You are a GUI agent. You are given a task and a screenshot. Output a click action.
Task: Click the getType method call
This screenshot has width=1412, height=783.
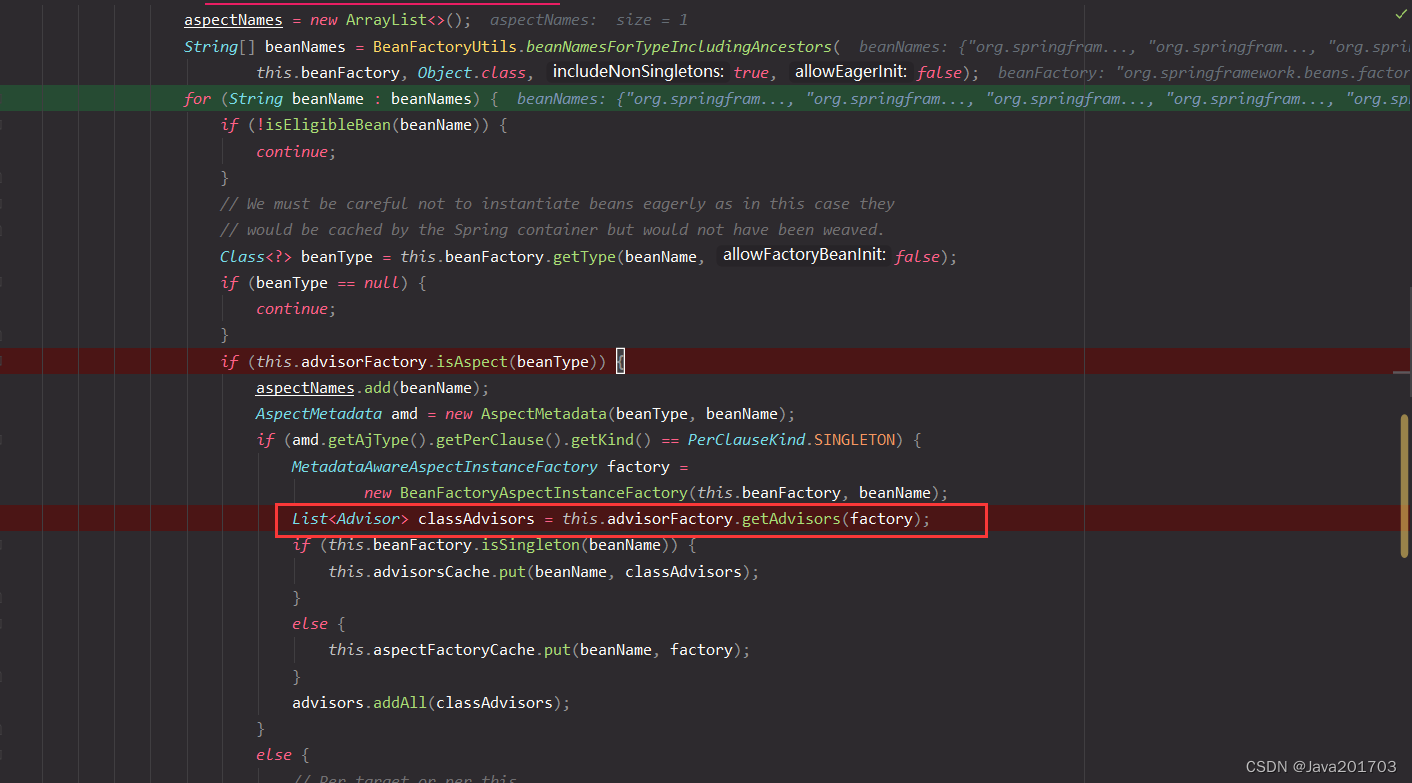pos(584,256)
